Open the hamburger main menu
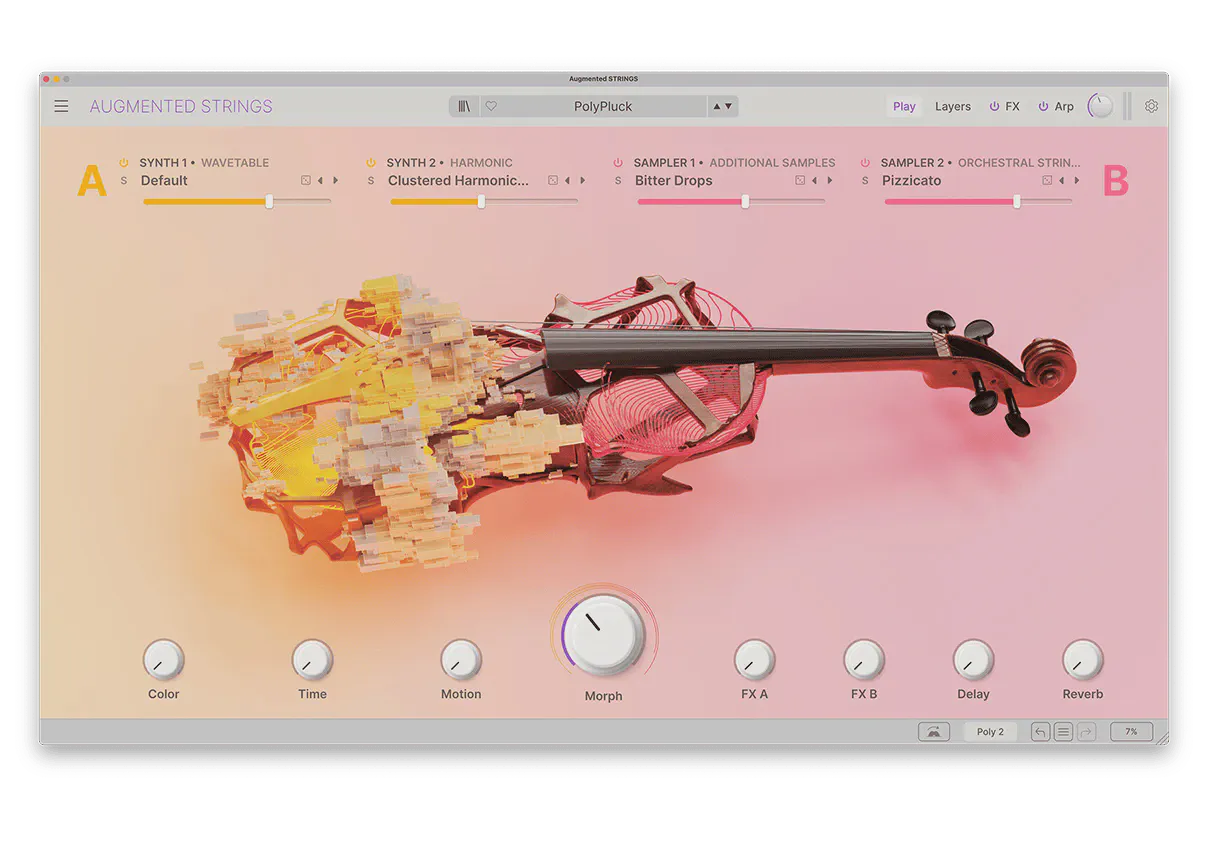This screenshot has height=843, width=1209. point(62,106)
